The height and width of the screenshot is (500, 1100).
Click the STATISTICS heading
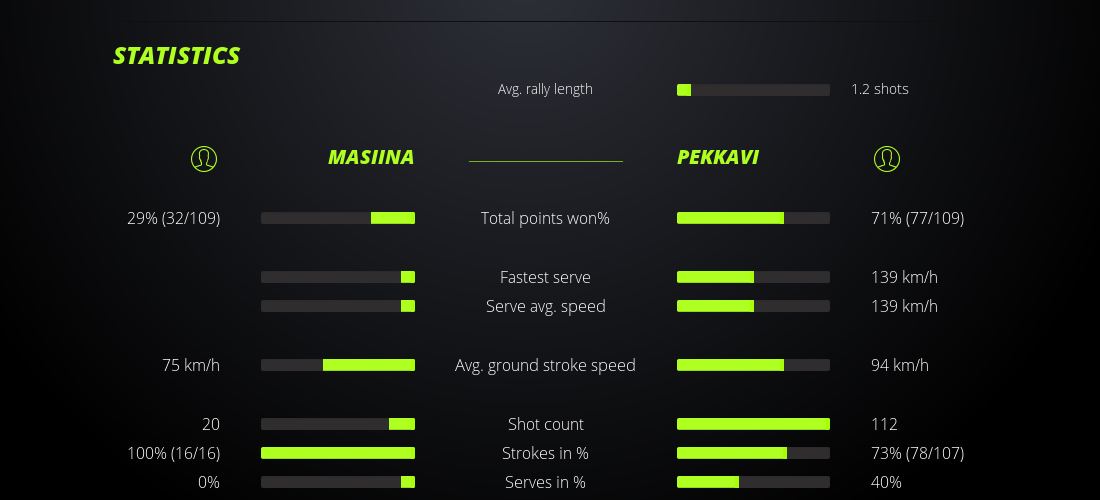tap(177, 56)
